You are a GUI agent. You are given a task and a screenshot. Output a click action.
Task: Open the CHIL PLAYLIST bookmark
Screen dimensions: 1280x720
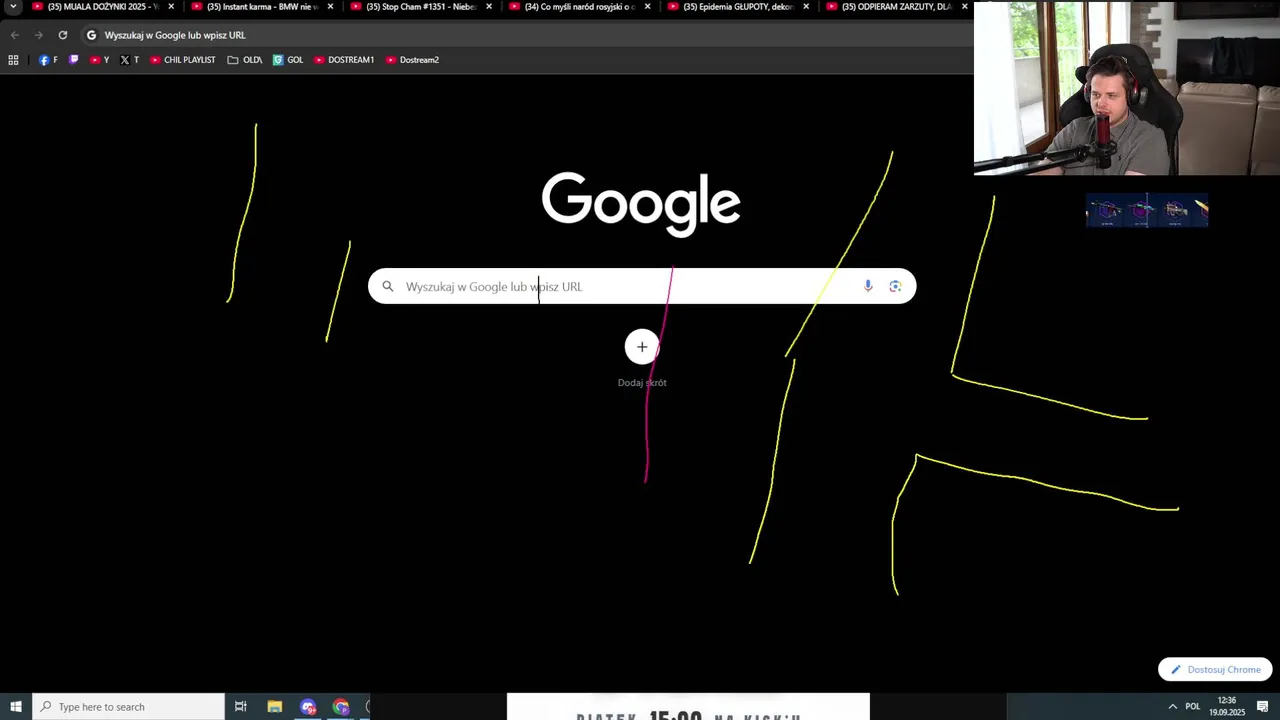[x=183, y=60]
